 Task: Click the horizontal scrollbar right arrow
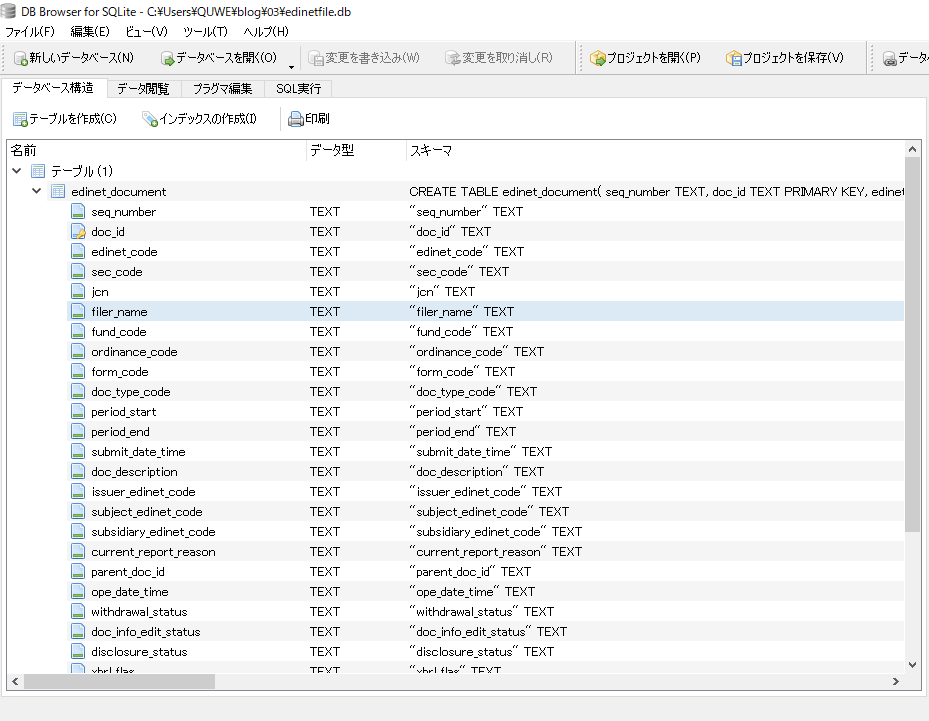pyautogui.click(x=896, y=682)
